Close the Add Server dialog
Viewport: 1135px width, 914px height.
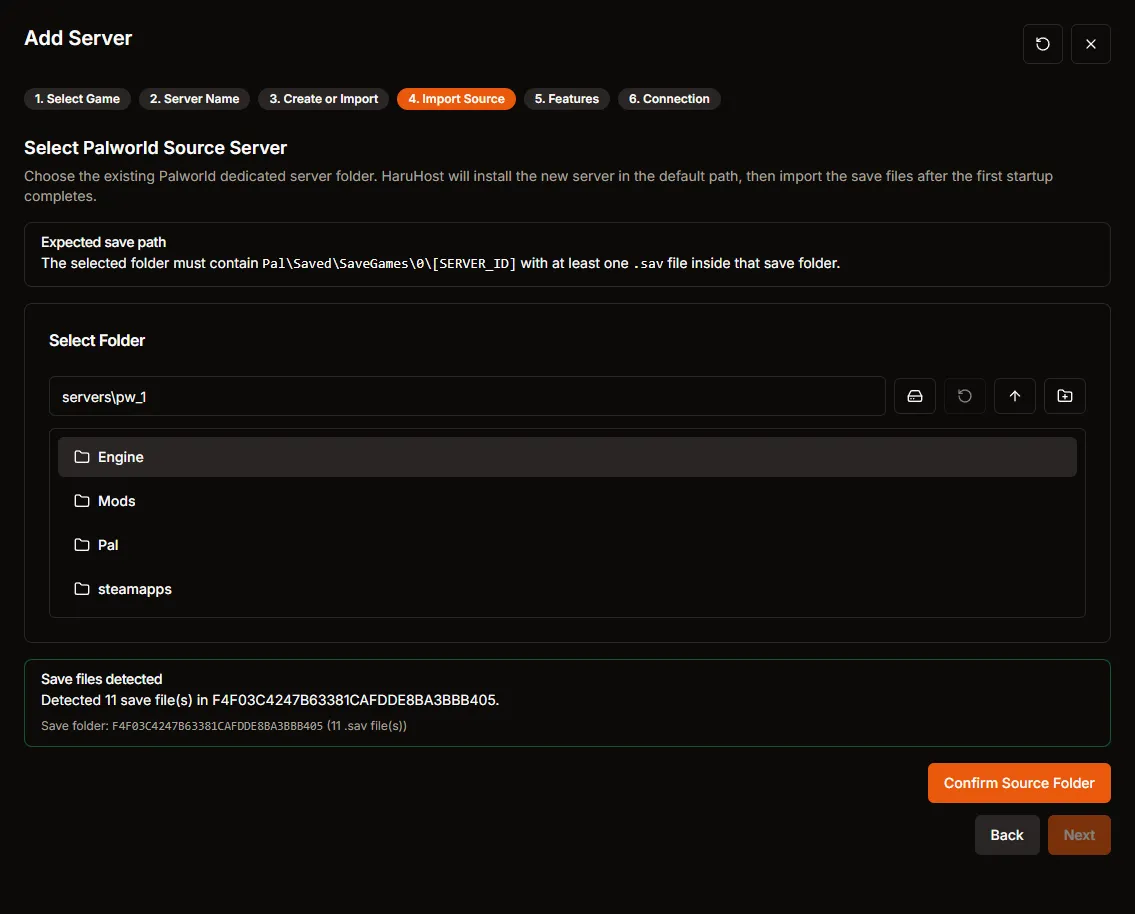click(x=1090, y=44)
